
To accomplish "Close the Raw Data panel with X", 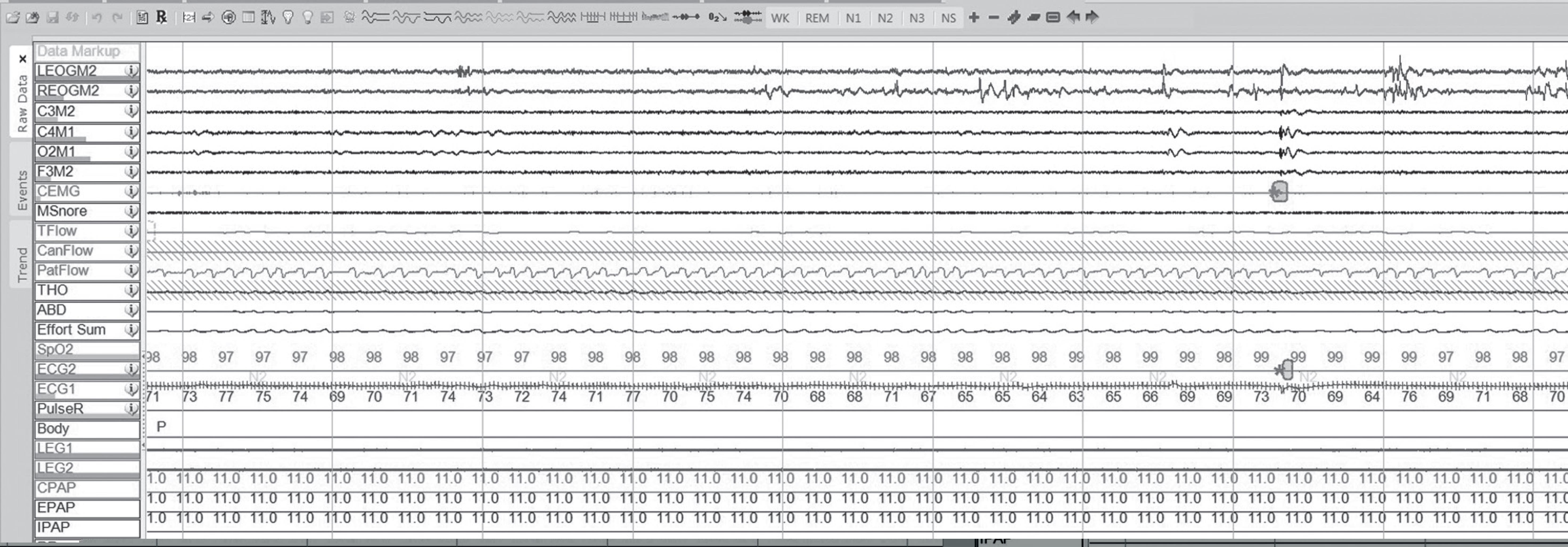I will coord(23,59).
